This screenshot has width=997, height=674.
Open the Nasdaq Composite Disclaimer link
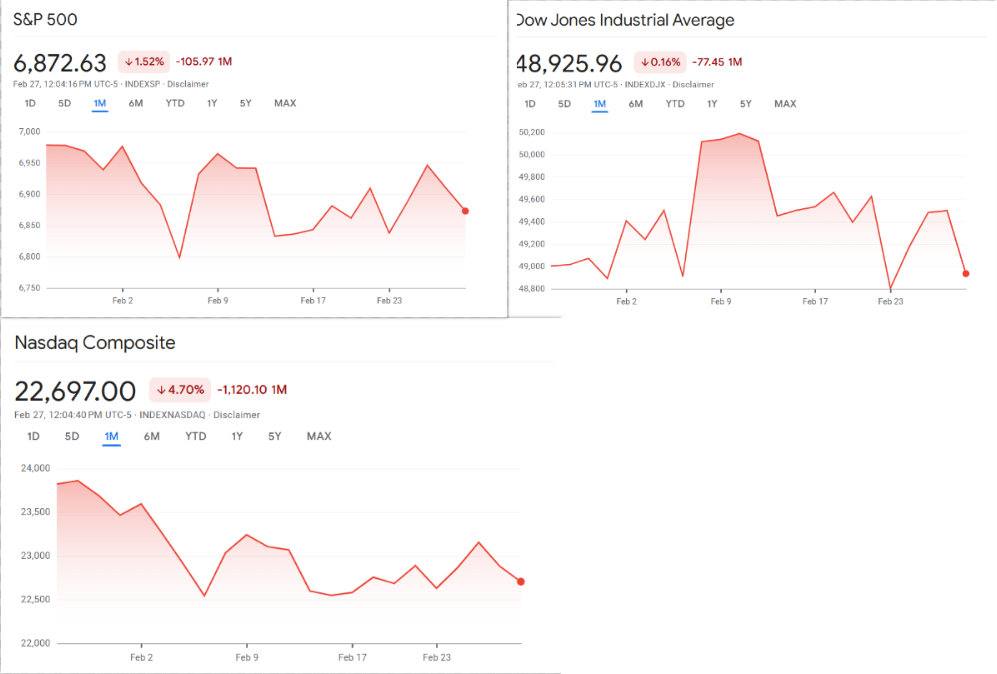[236, 415]
